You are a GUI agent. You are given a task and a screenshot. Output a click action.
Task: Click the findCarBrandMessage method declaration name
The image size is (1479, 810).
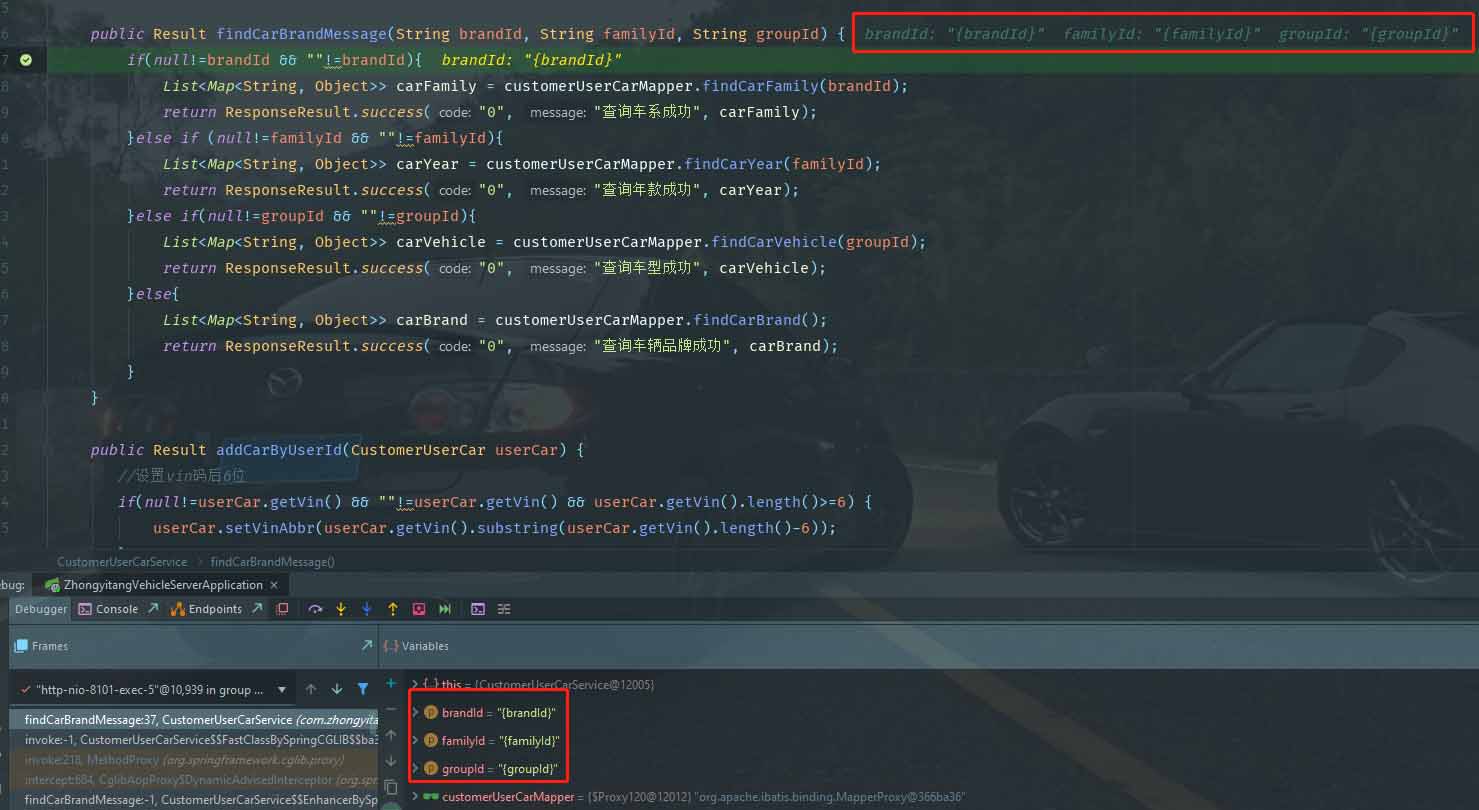click(x=301, y=34)
